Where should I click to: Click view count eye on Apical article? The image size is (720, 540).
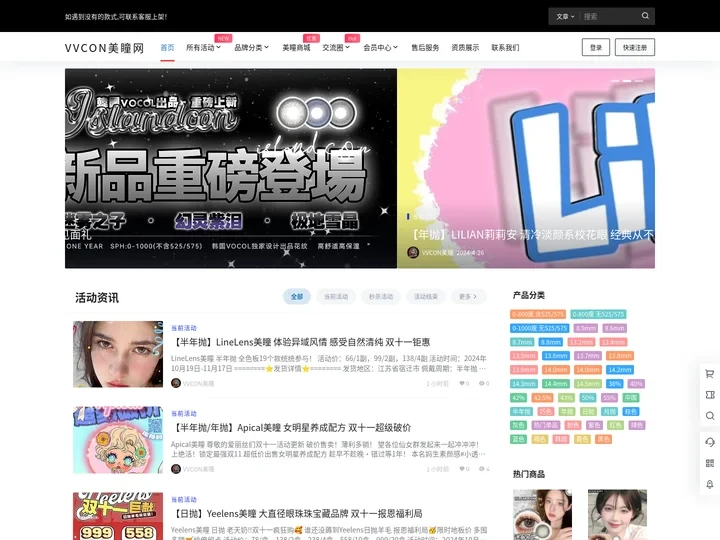(x=481, y=469)
